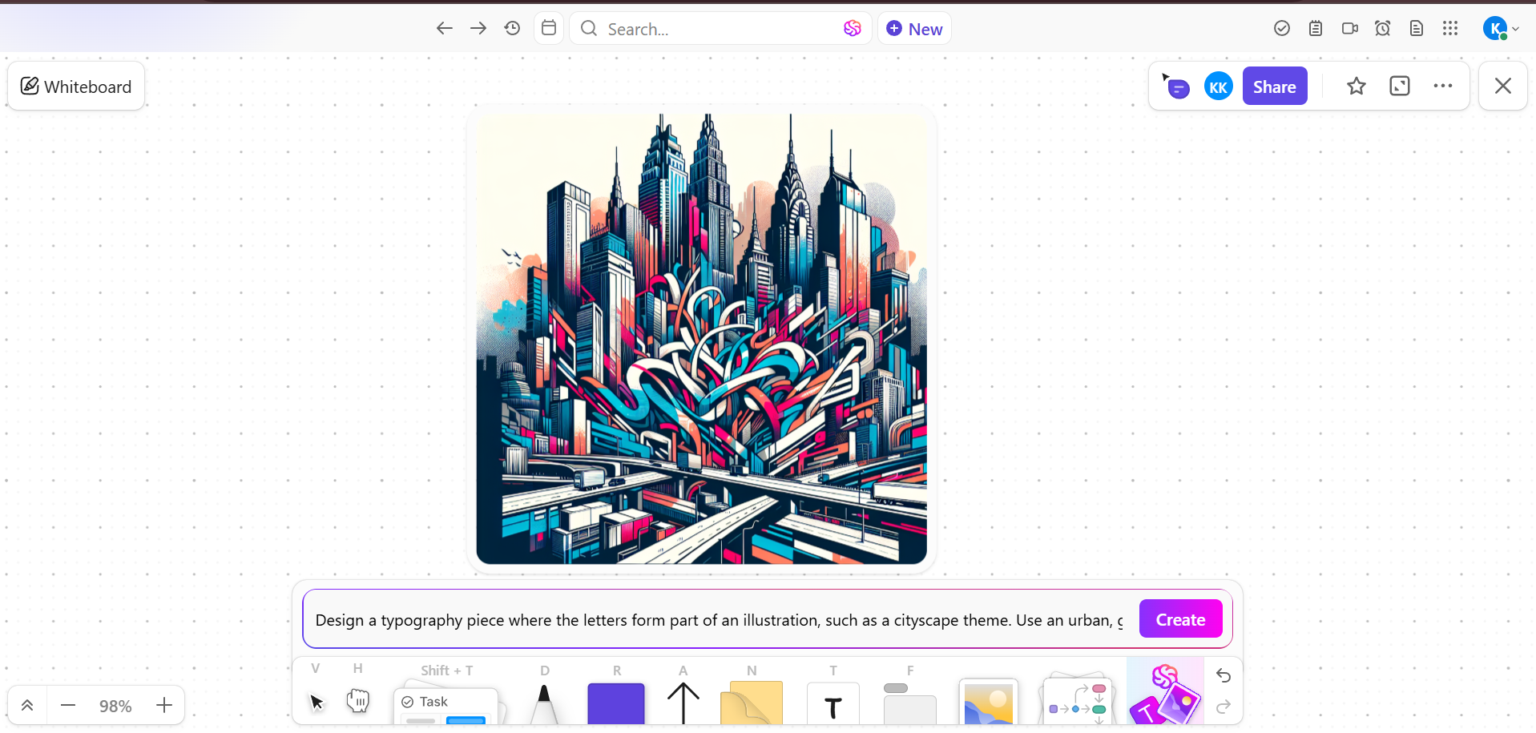Click the New button
Image resolution: width=1536 pixels, height=733 pixels.
click(x=913, y=28)
